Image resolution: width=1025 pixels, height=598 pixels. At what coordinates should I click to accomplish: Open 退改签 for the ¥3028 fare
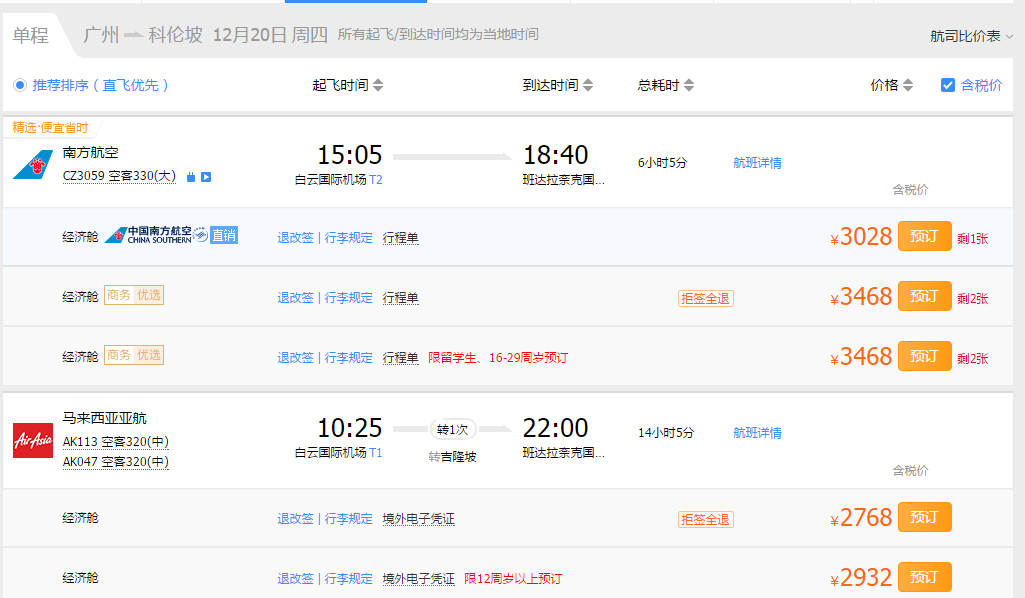coord(295,238)
